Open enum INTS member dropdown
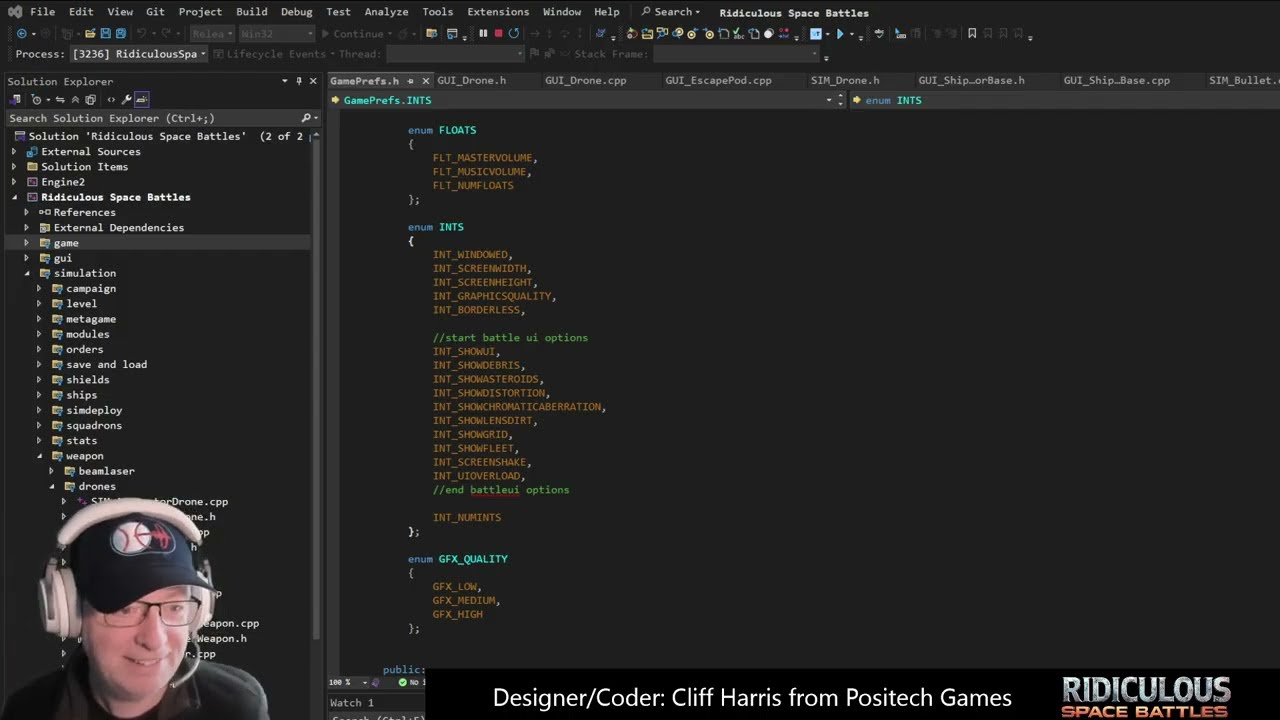Viewport: 1280px width, 720px height. coord(1065,100)
